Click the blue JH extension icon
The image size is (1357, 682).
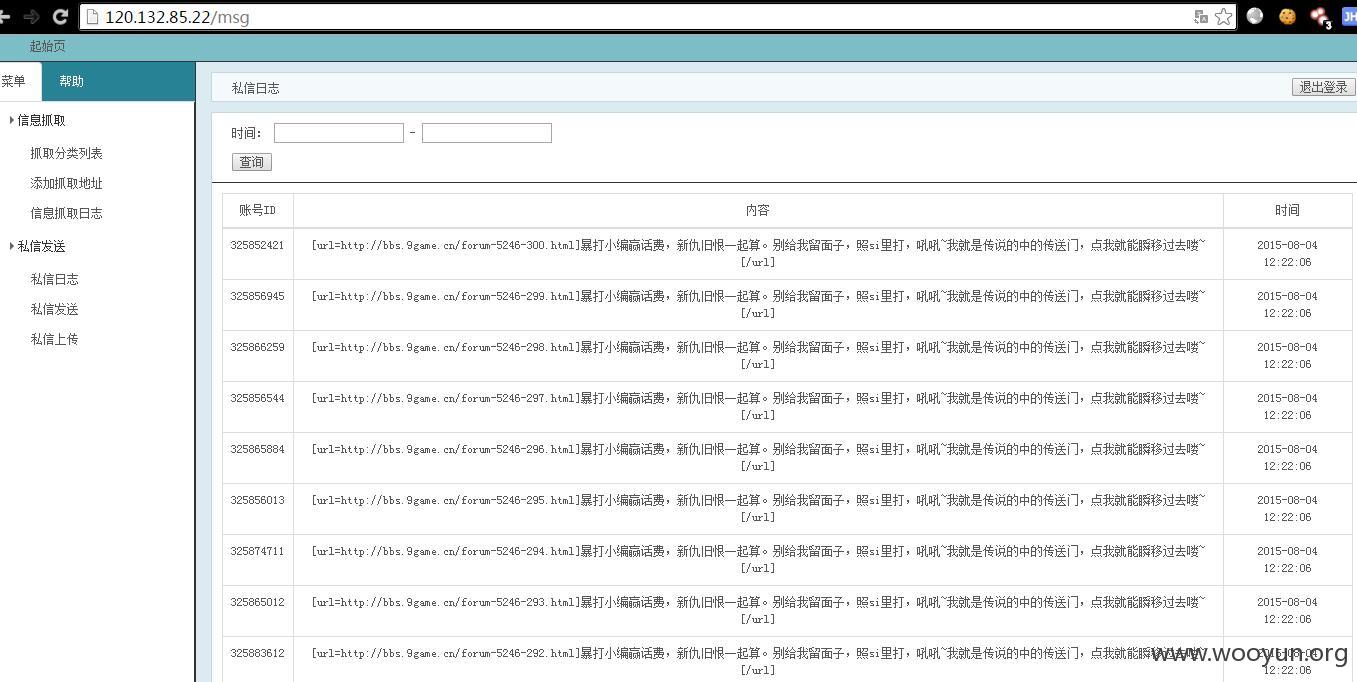click(x=1349, y=17)
